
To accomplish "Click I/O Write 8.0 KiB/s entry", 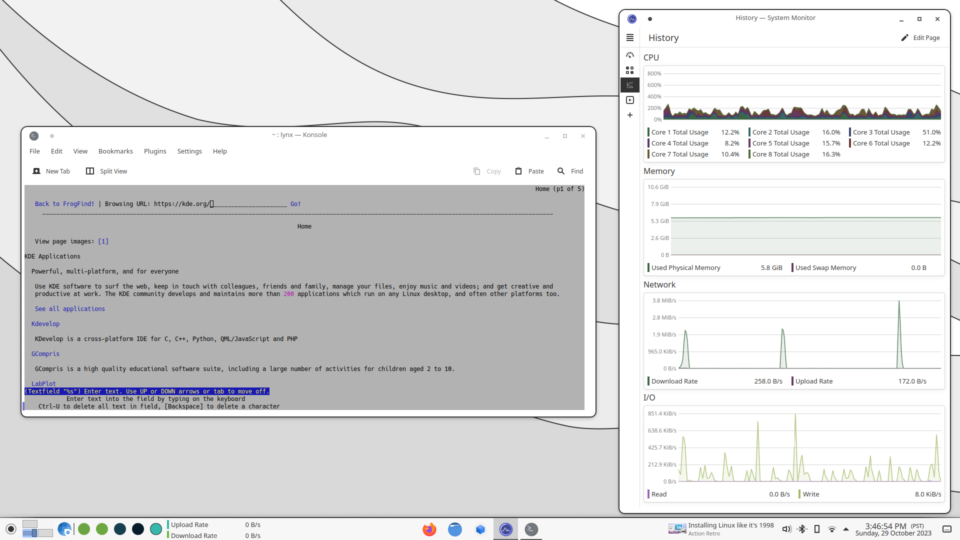I will pyautogui.click(x=870, y=494).
